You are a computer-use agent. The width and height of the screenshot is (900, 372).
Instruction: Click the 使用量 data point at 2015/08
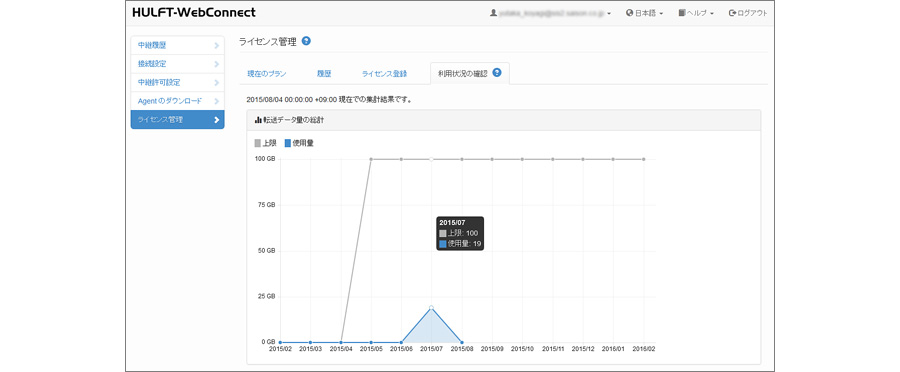[x=461, y=342]
